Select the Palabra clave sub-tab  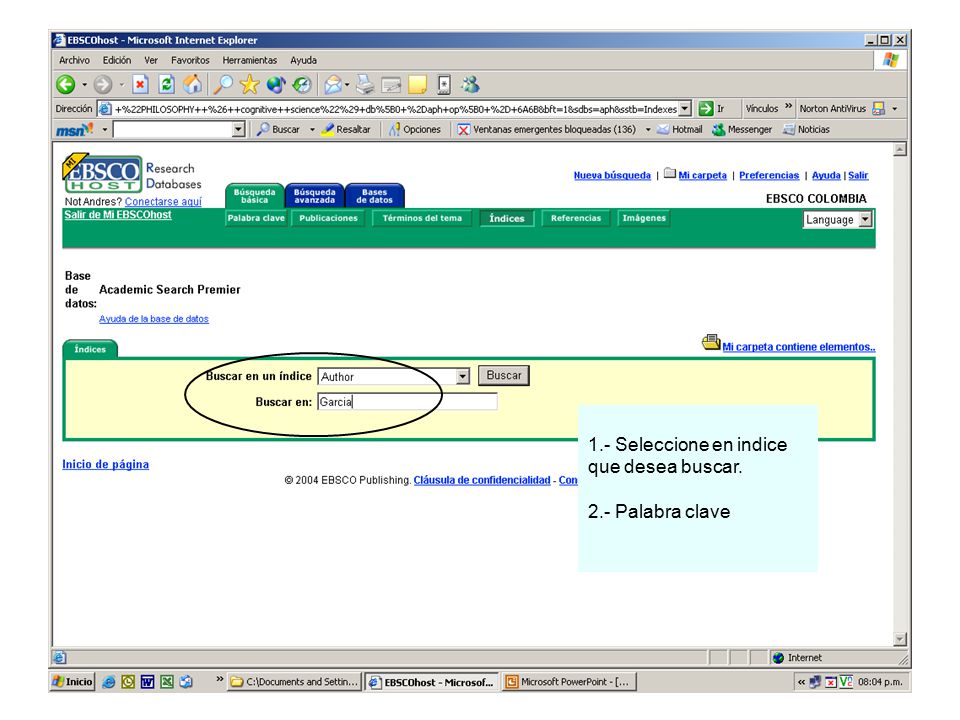(256, 218)
